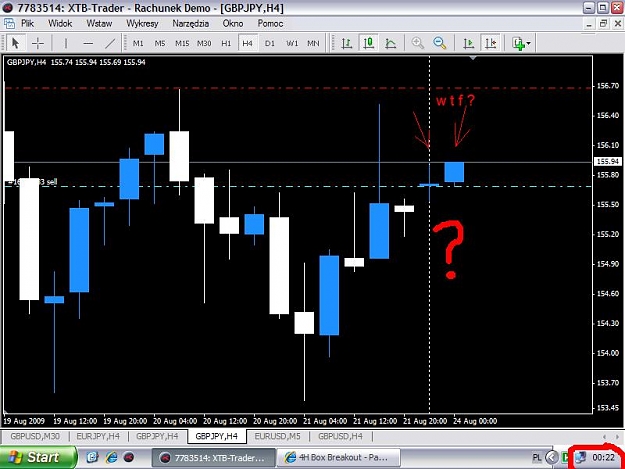Set timeframe to M30
Viewport: 625px width, 469px height.
(x=204, y=43)
